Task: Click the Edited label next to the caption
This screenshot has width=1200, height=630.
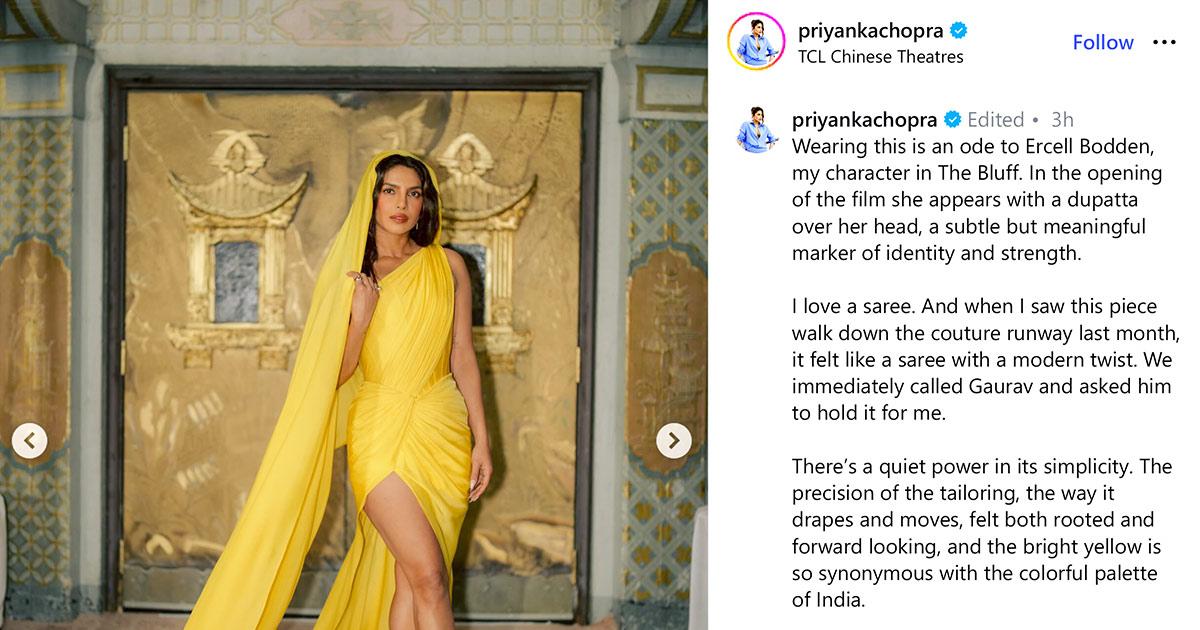Action: pos(996,120)
